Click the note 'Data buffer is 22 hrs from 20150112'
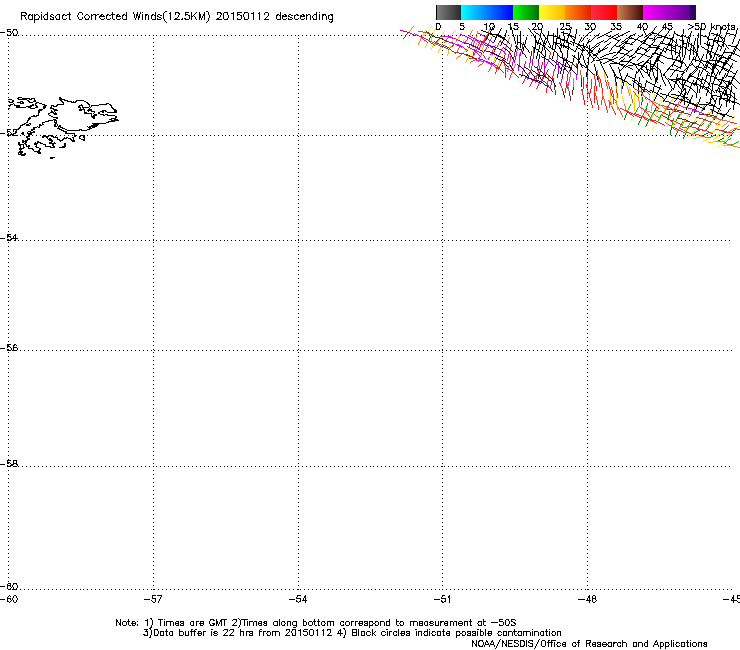 tap(243, 633)
